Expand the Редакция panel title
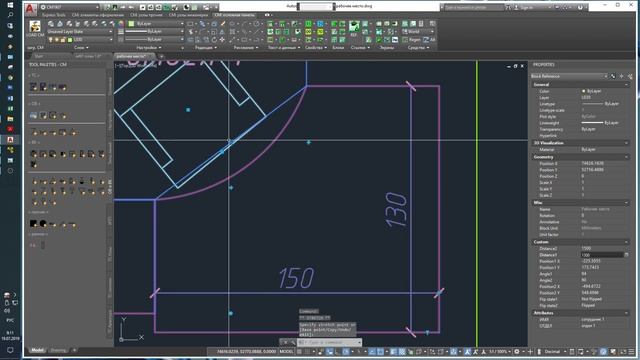 tap(206, 48)
